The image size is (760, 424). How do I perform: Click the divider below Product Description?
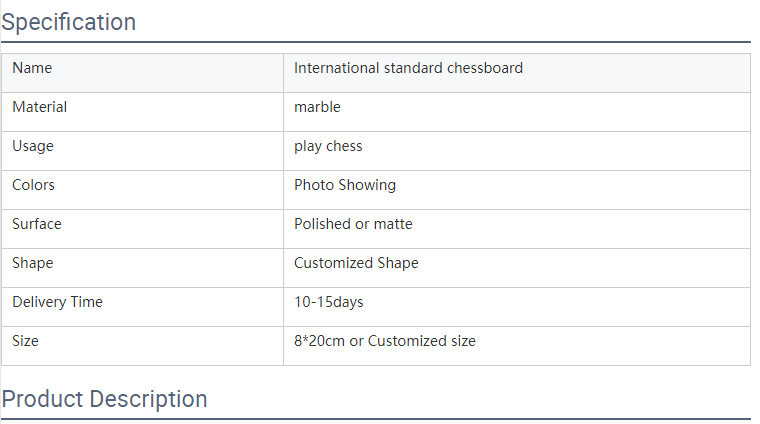pyautogui.click(x=376, y=419)
